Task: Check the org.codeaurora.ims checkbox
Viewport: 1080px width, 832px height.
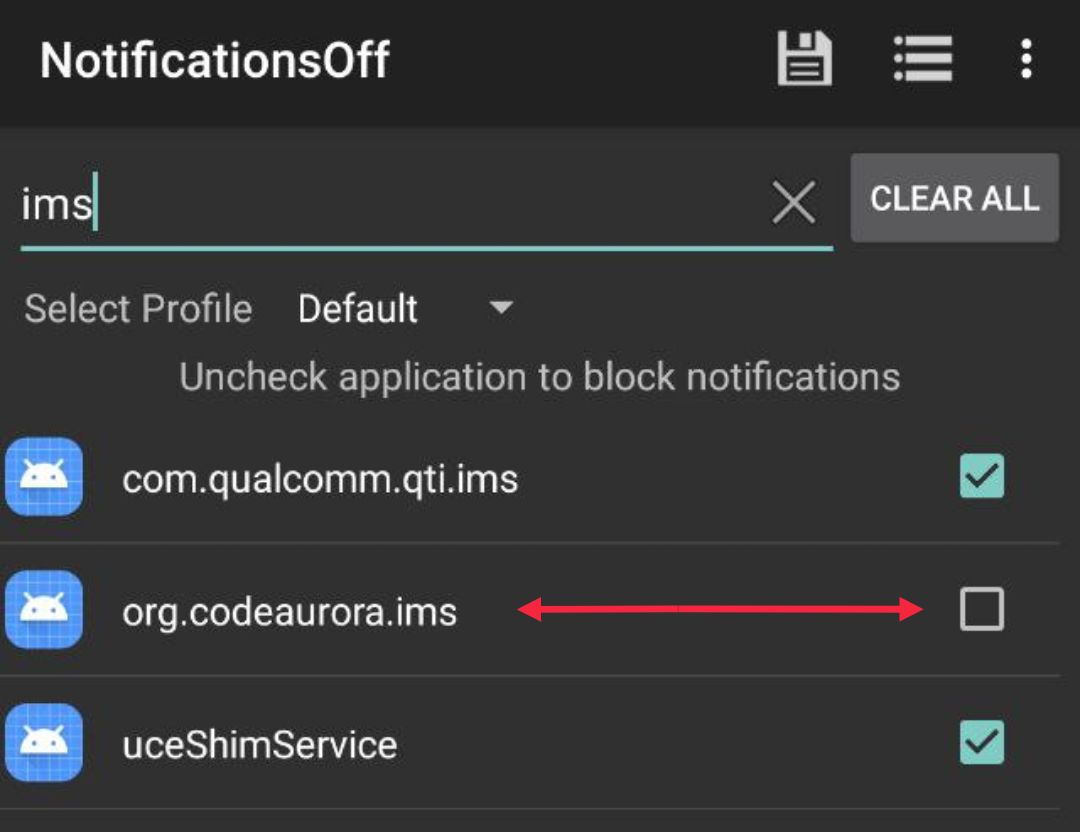Action: point(981,609)
